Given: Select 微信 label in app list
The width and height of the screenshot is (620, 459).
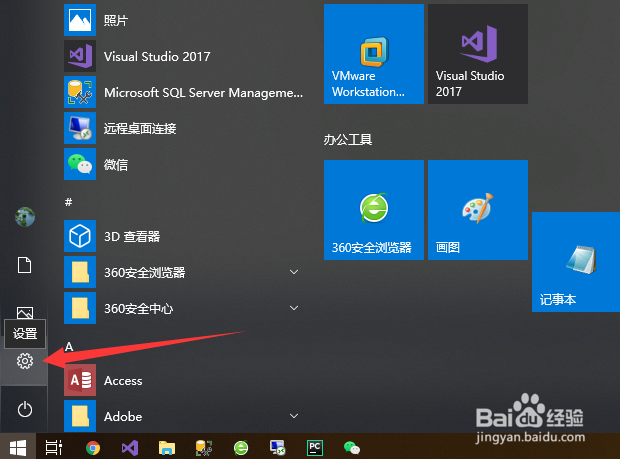Looking at the screenshot, I should 116,164.
